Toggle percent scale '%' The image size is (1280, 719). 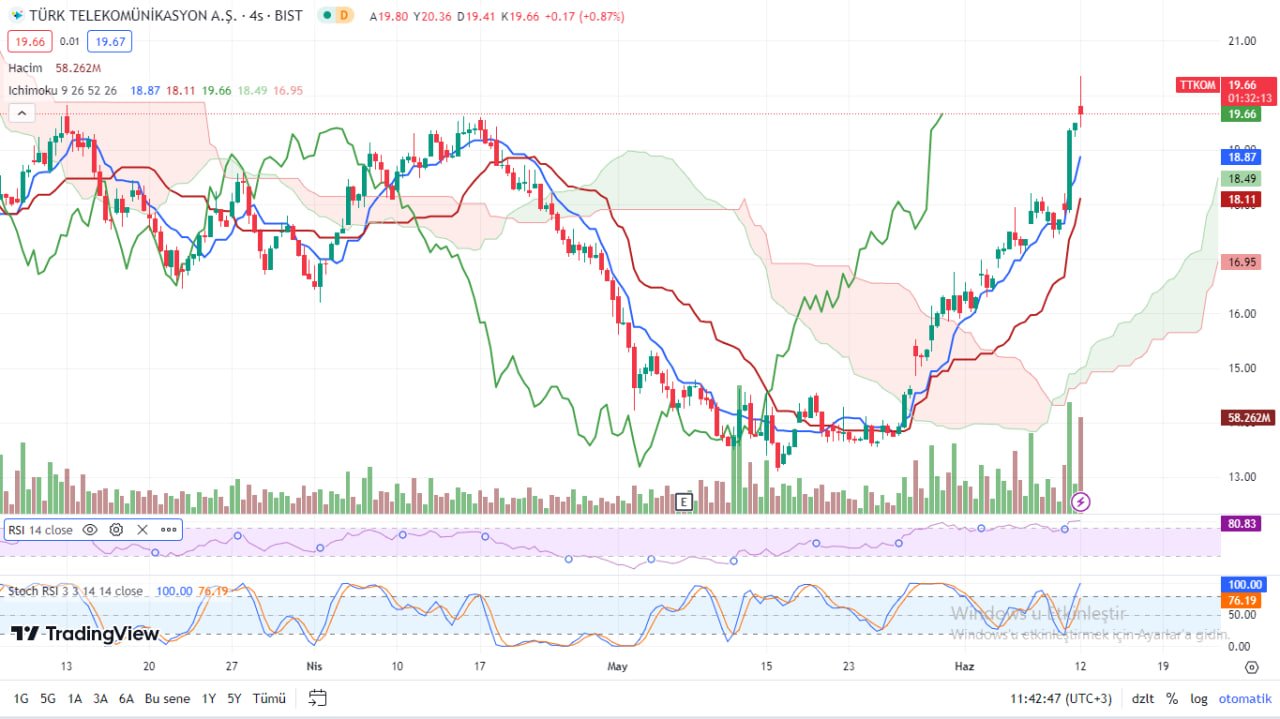[1172, 699]
